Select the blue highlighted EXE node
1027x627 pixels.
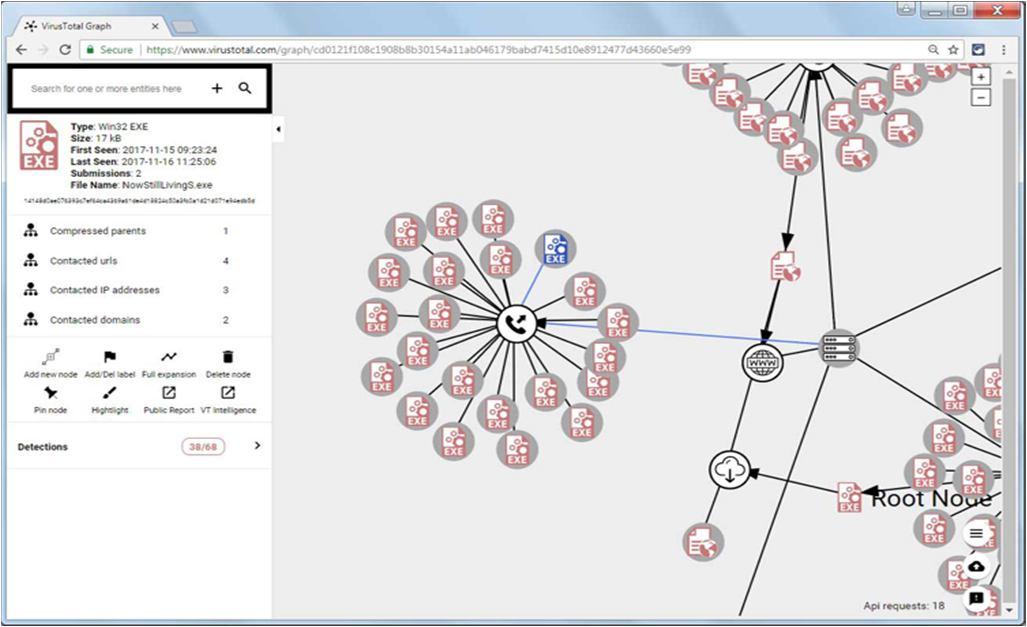tap(555, 250)
